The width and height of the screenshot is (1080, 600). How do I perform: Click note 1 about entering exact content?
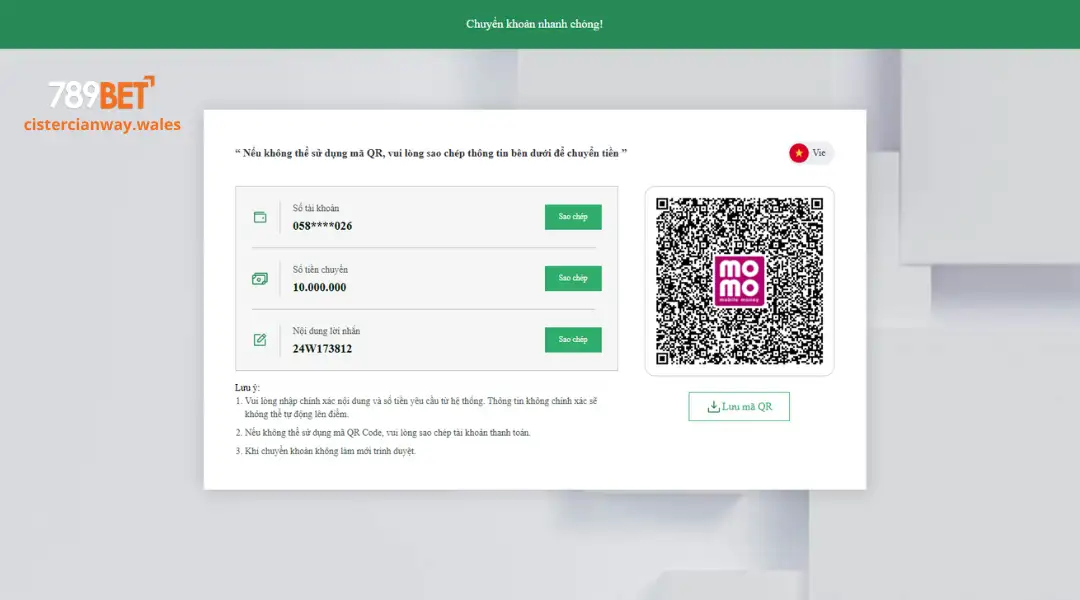(x=416, y=407)
